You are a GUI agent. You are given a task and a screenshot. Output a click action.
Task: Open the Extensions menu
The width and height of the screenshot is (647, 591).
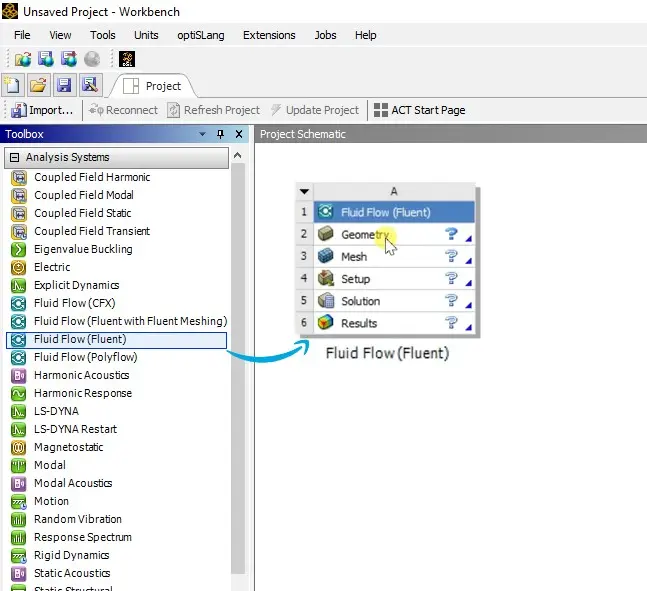coord(269,35)
